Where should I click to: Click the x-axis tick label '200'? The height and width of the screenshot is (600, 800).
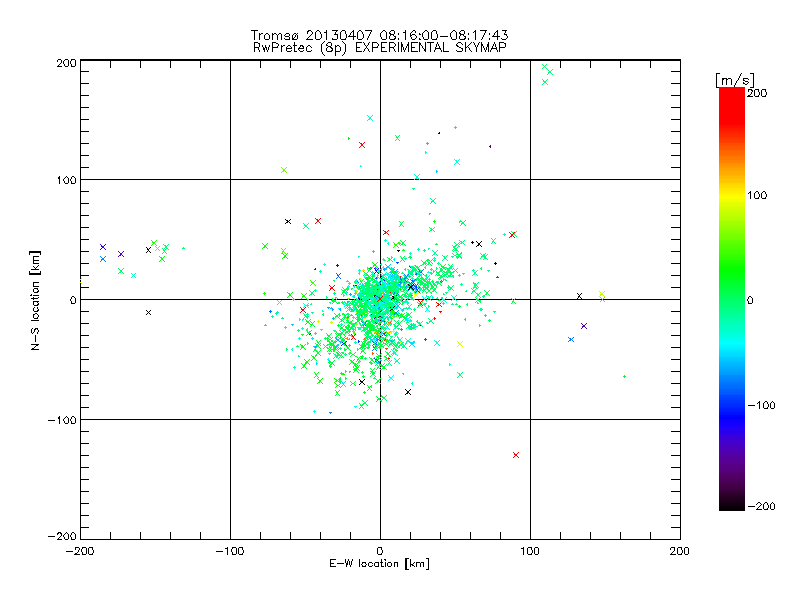680,551
